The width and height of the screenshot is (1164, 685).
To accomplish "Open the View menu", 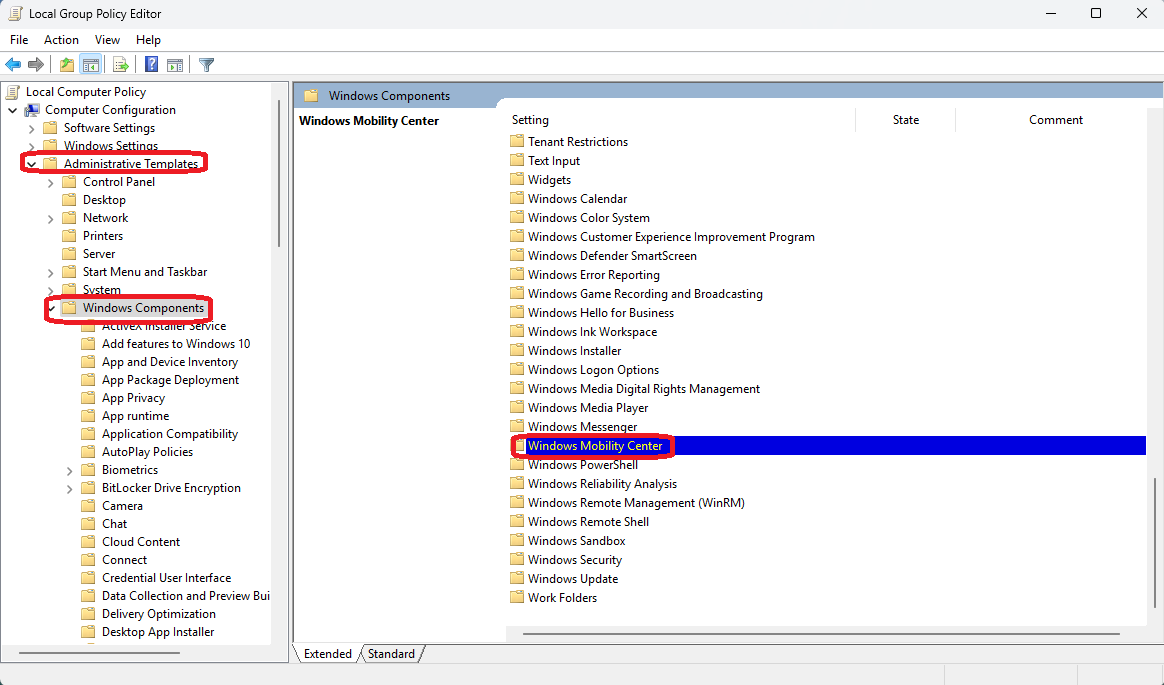I will coord(107,40).
